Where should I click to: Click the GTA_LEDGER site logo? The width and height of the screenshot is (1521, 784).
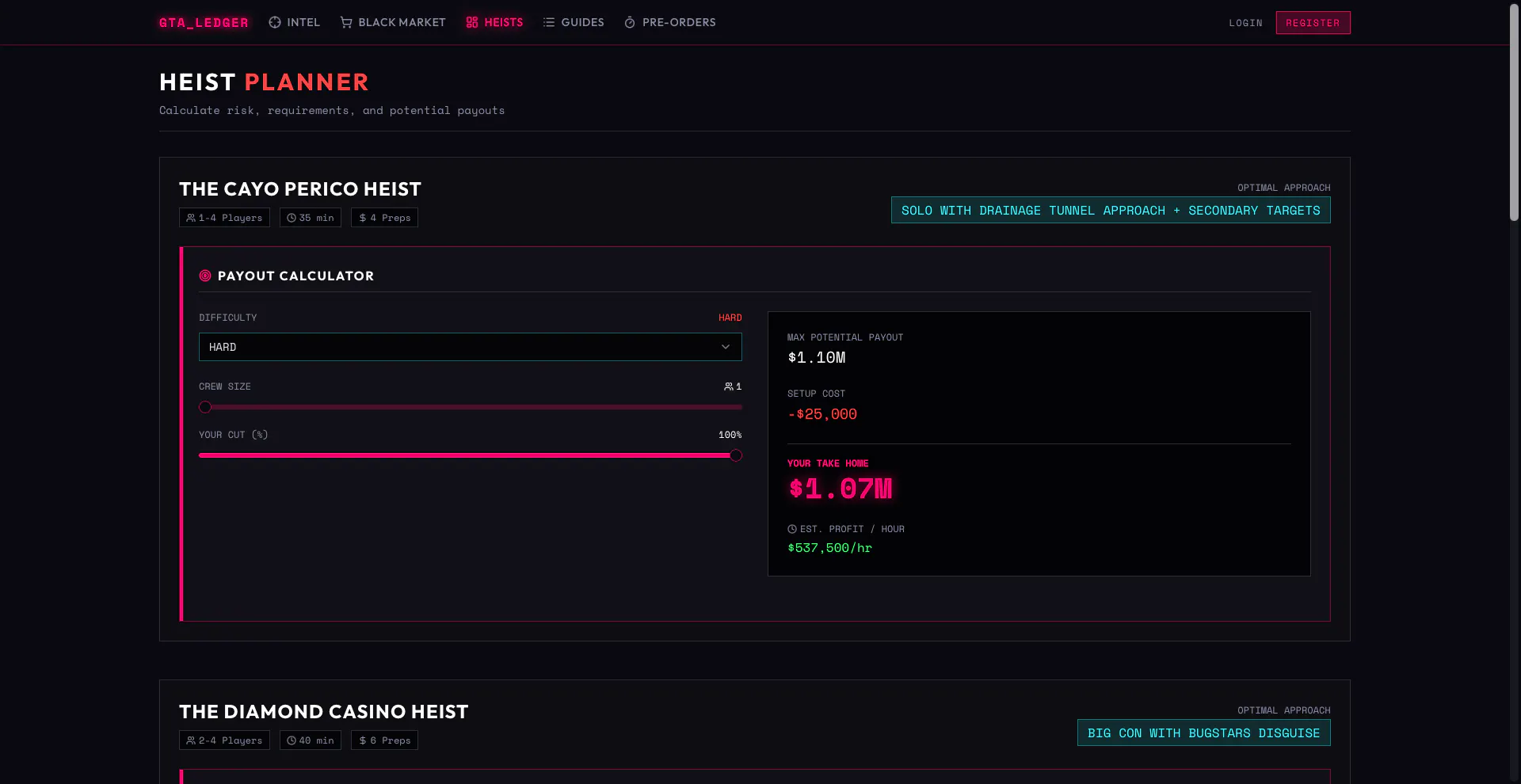coord(204,22)
